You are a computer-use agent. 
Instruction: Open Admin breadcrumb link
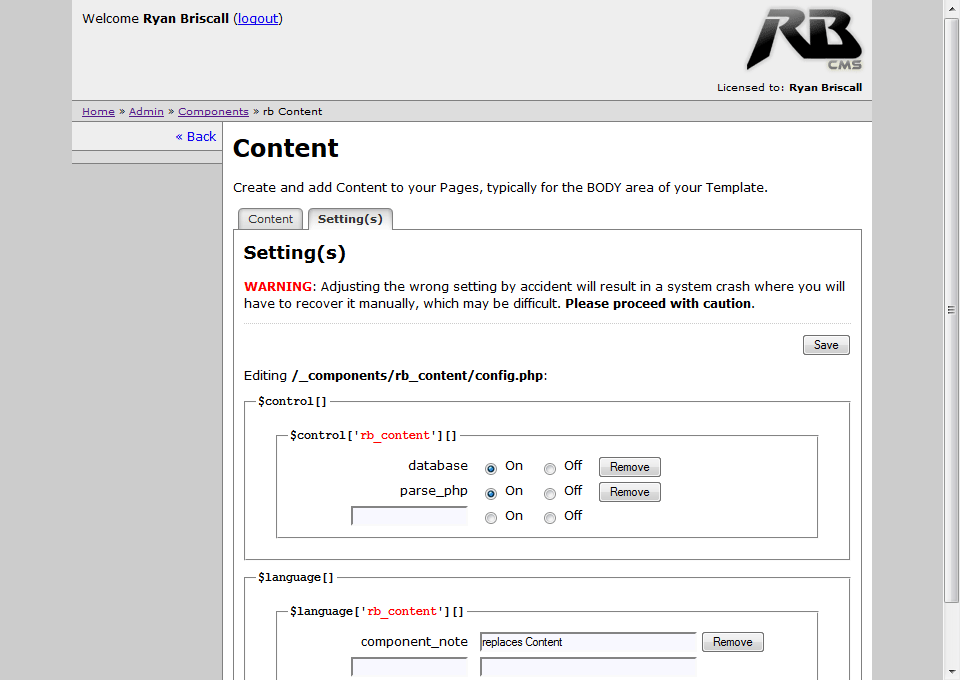(146, 111)
